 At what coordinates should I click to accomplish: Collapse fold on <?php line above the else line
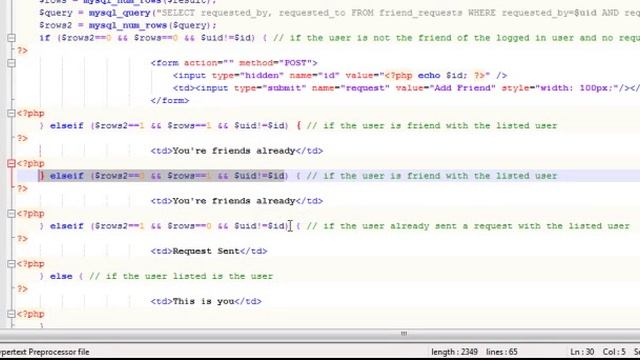click(x=11, y=264)
